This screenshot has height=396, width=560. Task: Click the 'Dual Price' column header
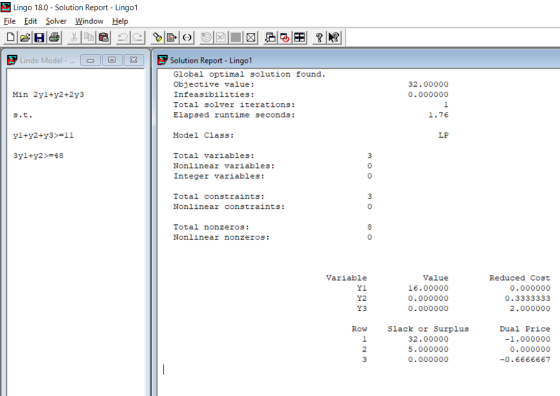(x=525, y=329)
